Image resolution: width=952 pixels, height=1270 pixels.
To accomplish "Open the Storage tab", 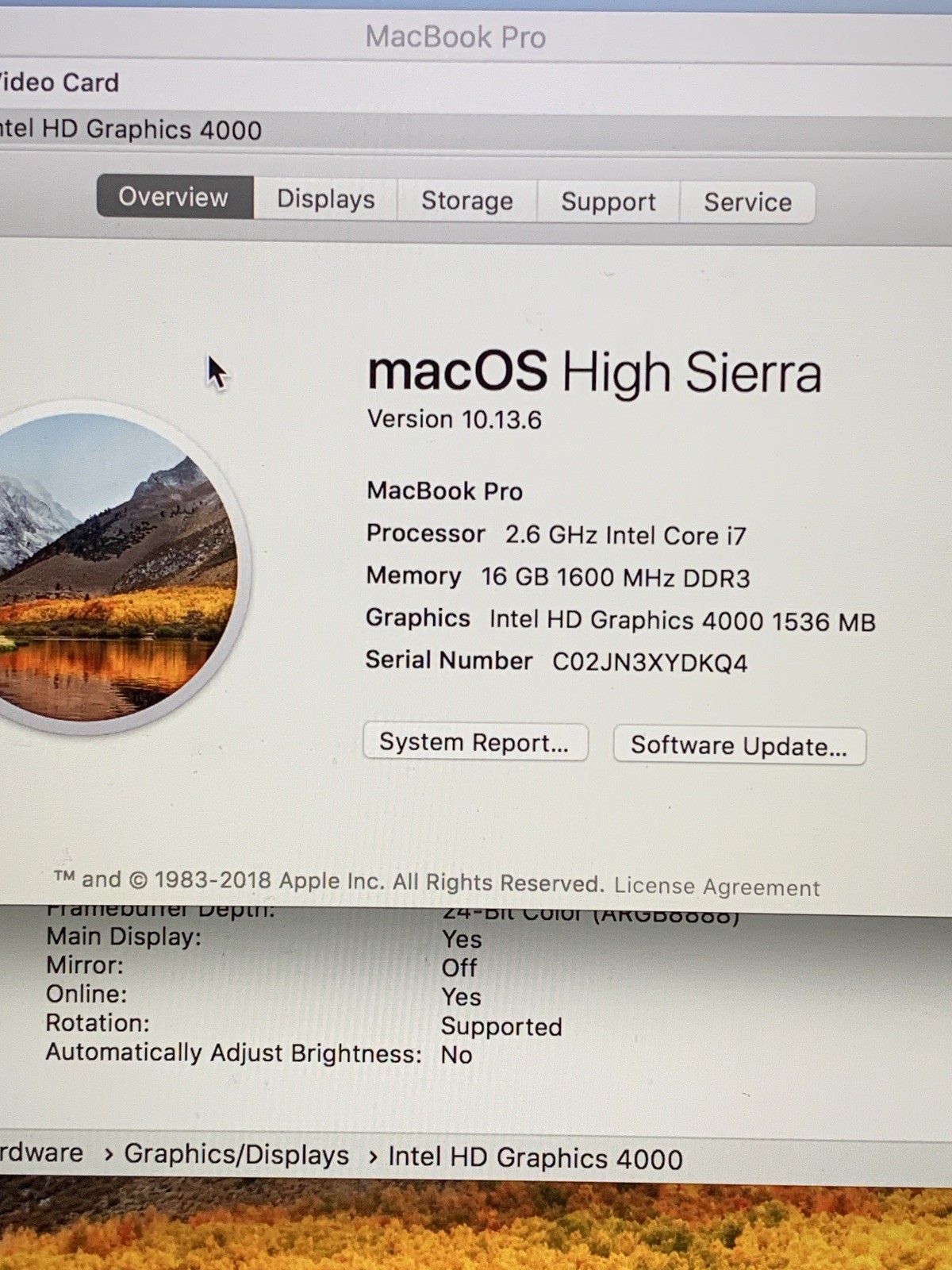I will tap(466, 201).
